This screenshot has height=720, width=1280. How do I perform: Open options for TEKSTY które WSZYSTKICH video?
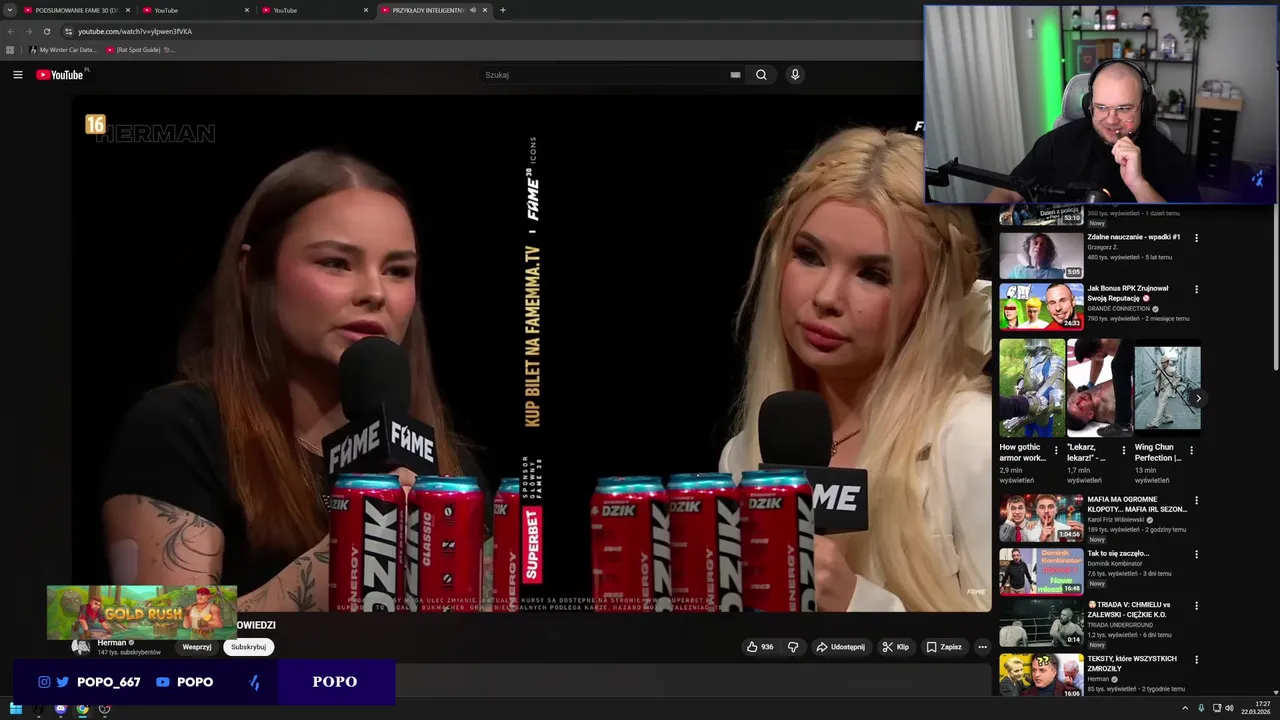tap(1196, 660)
